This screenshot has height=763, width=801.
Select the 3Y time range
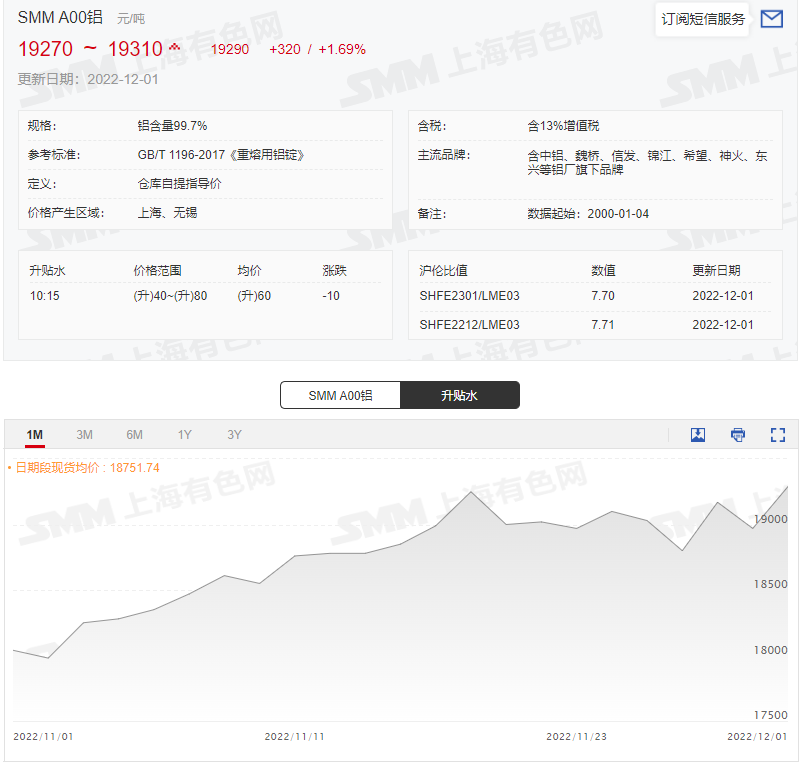click(234, 435)
